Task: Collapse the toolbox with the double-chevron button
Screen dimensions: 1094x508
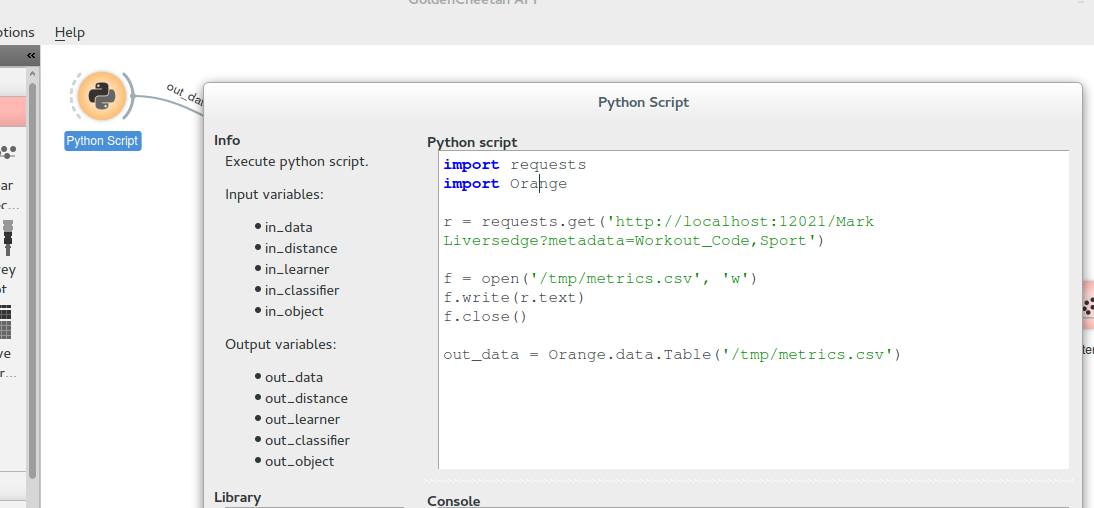Action: coord(31,56)
